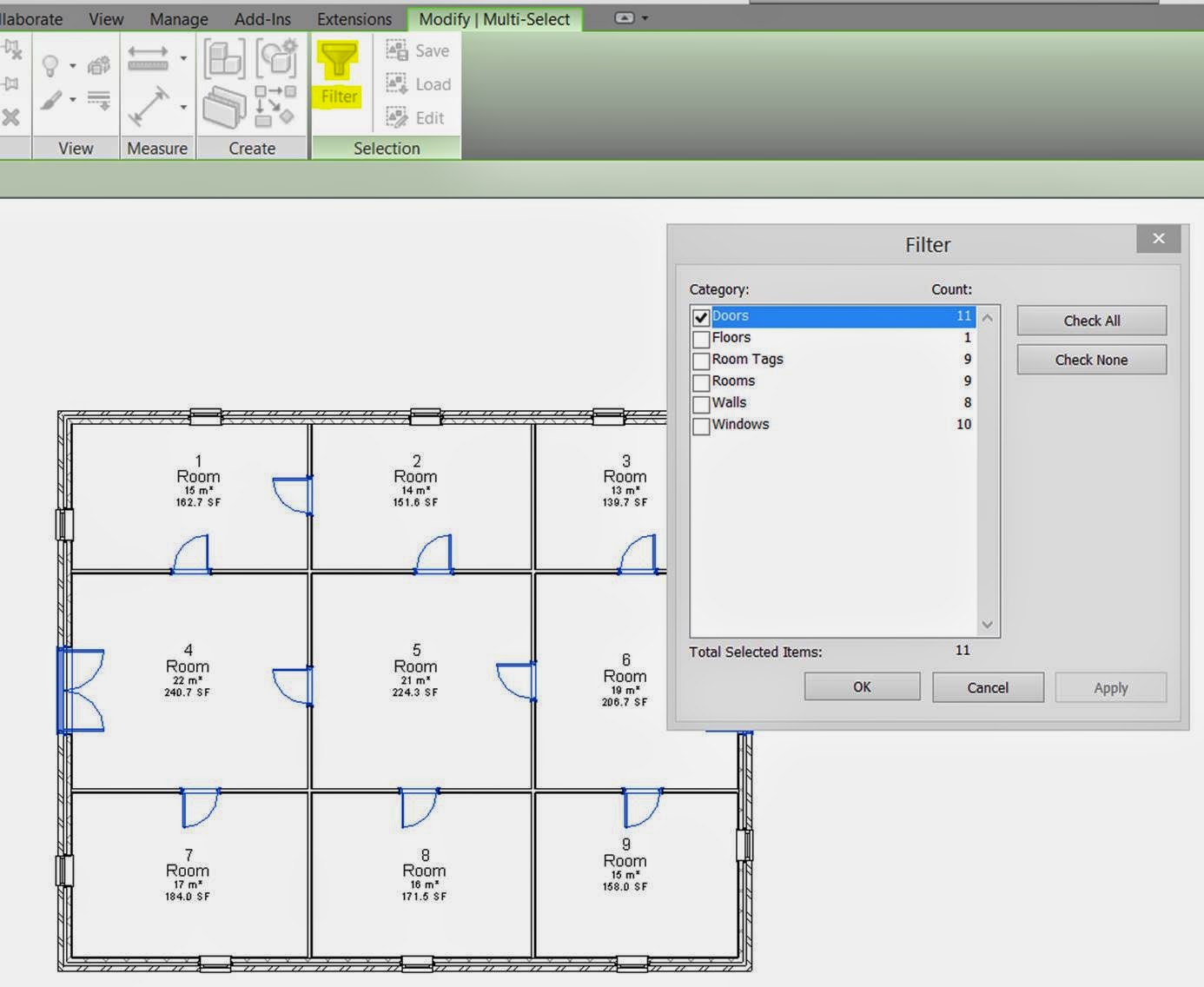Image resolution: width=1204 pixels, height=987 pixels.
Task: Click the Create Group icon
Action: (x=224, y=59)
